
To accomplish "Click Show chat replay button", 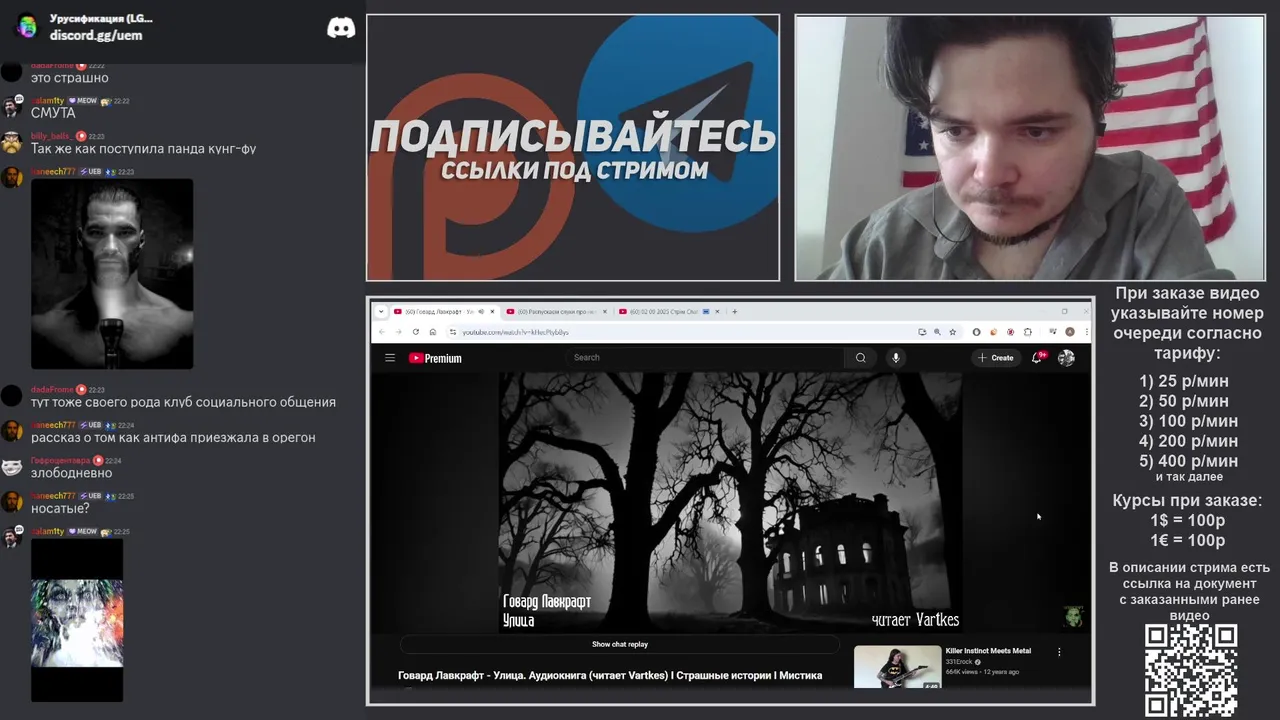I will coord(619,644).
